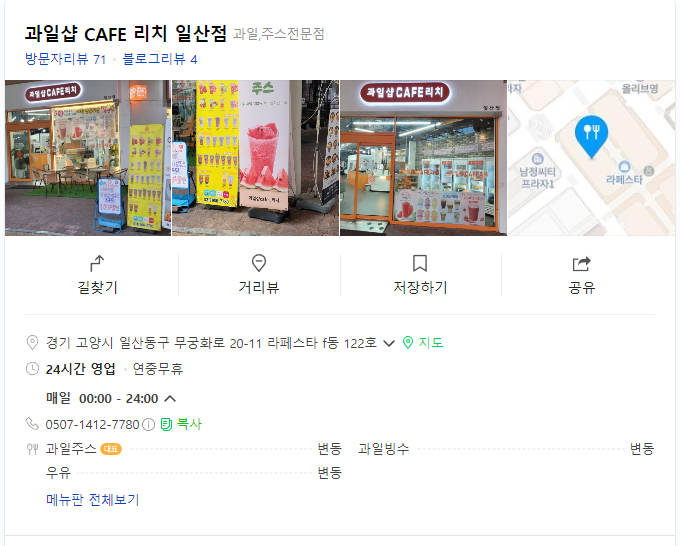This screenshot has width=680, height=546.
Task: Collapse the 매일 00:00 - 24:00 hours
Action: click(170, 399)
